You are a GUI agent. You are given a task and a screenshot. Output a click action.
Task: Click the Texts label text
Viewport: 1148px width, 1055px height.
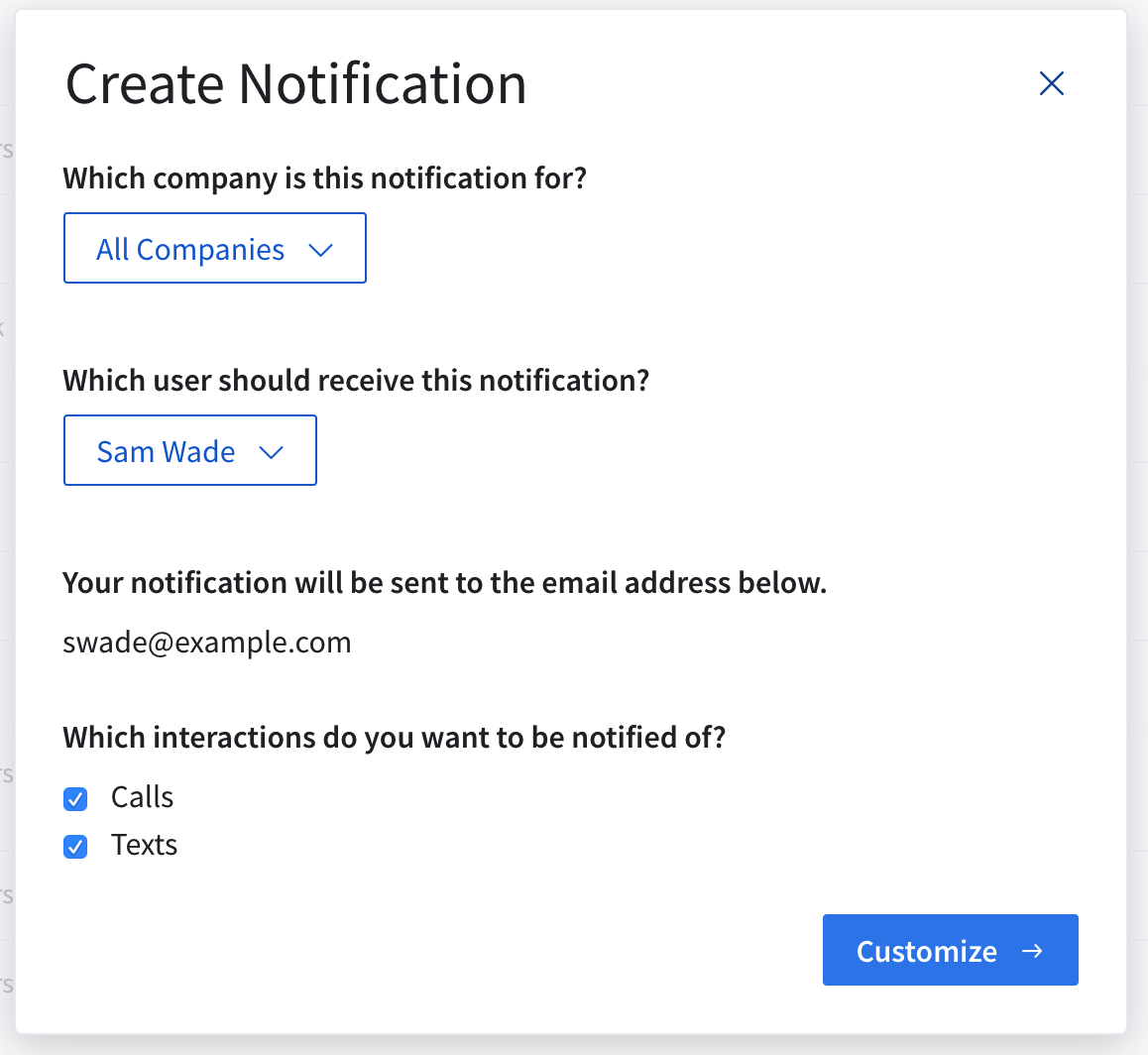[144, 845]
